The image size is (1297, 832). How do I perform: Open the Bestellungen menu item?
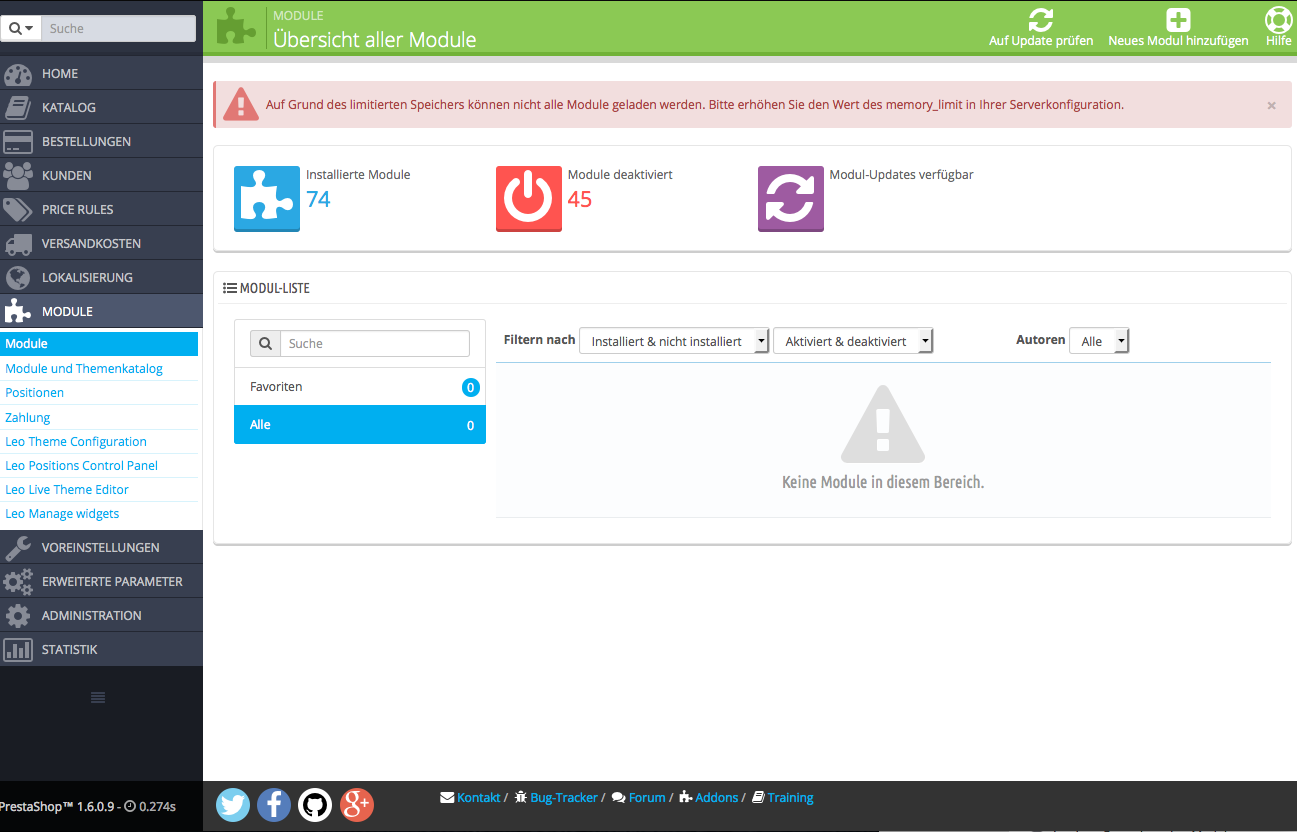tap(101, 142)
